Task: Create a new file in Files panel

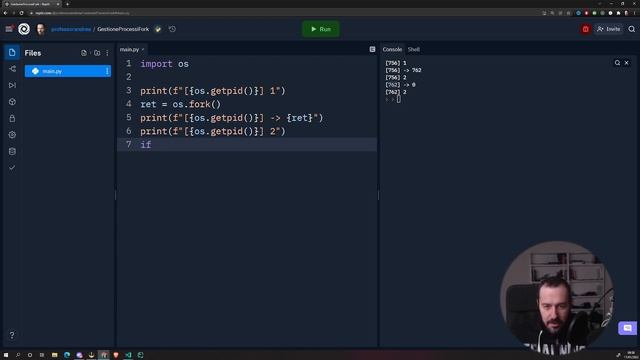Action: tap(84, 53)
